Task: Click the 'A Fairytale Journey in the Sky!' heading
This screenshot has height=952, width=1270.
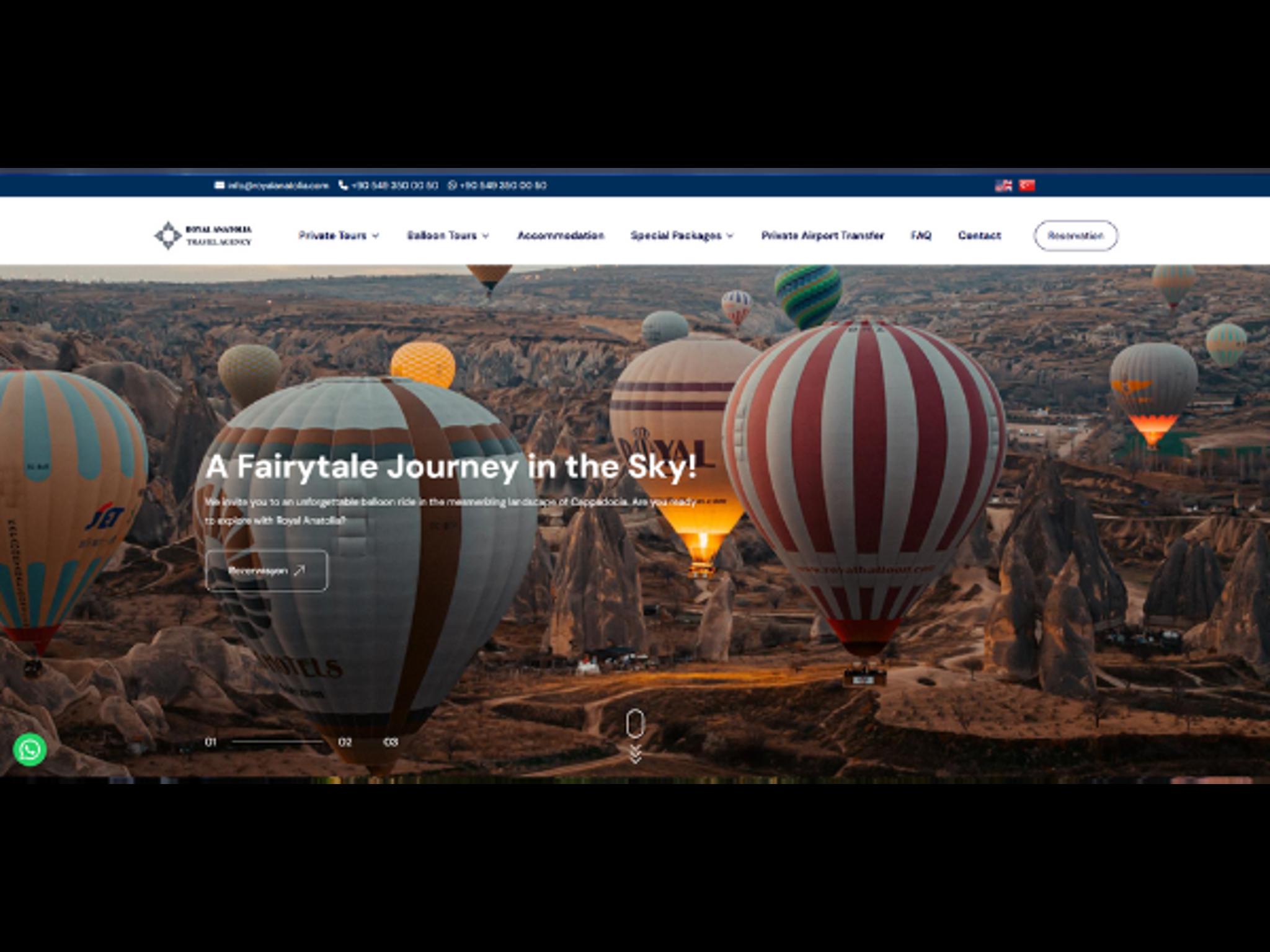Action: (x=451, y=467)
